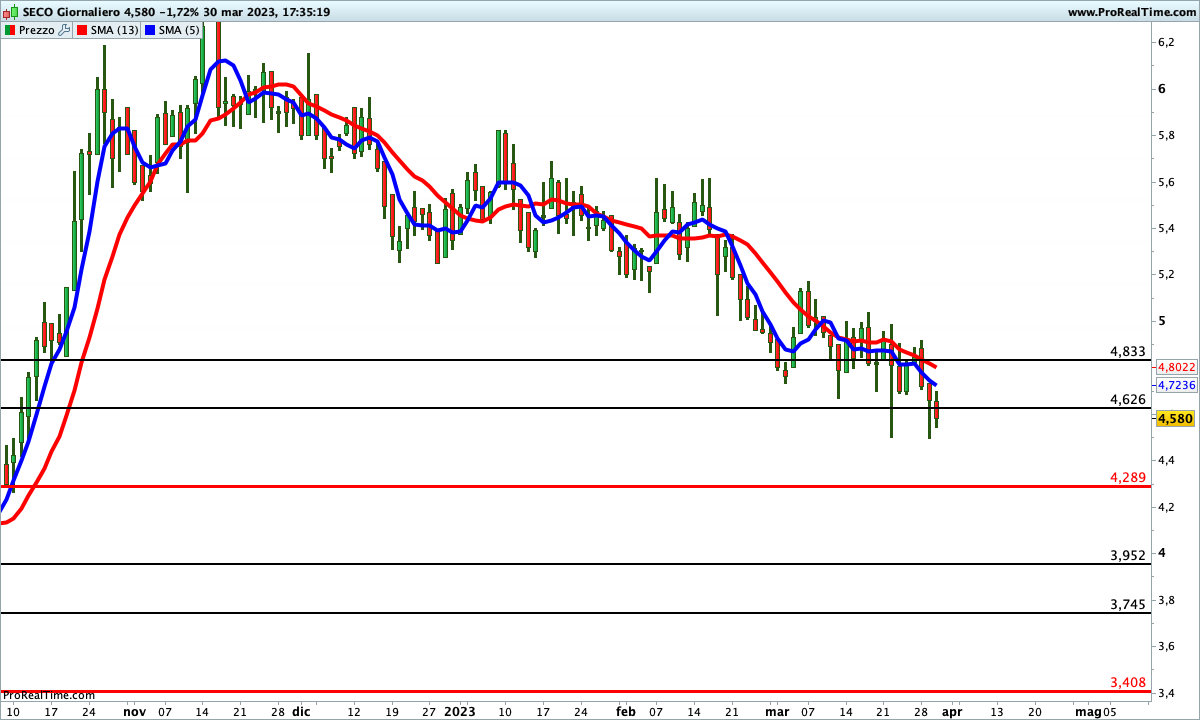
Task: Select the horizontal line labeled 3,745
Action: [575, 613]
